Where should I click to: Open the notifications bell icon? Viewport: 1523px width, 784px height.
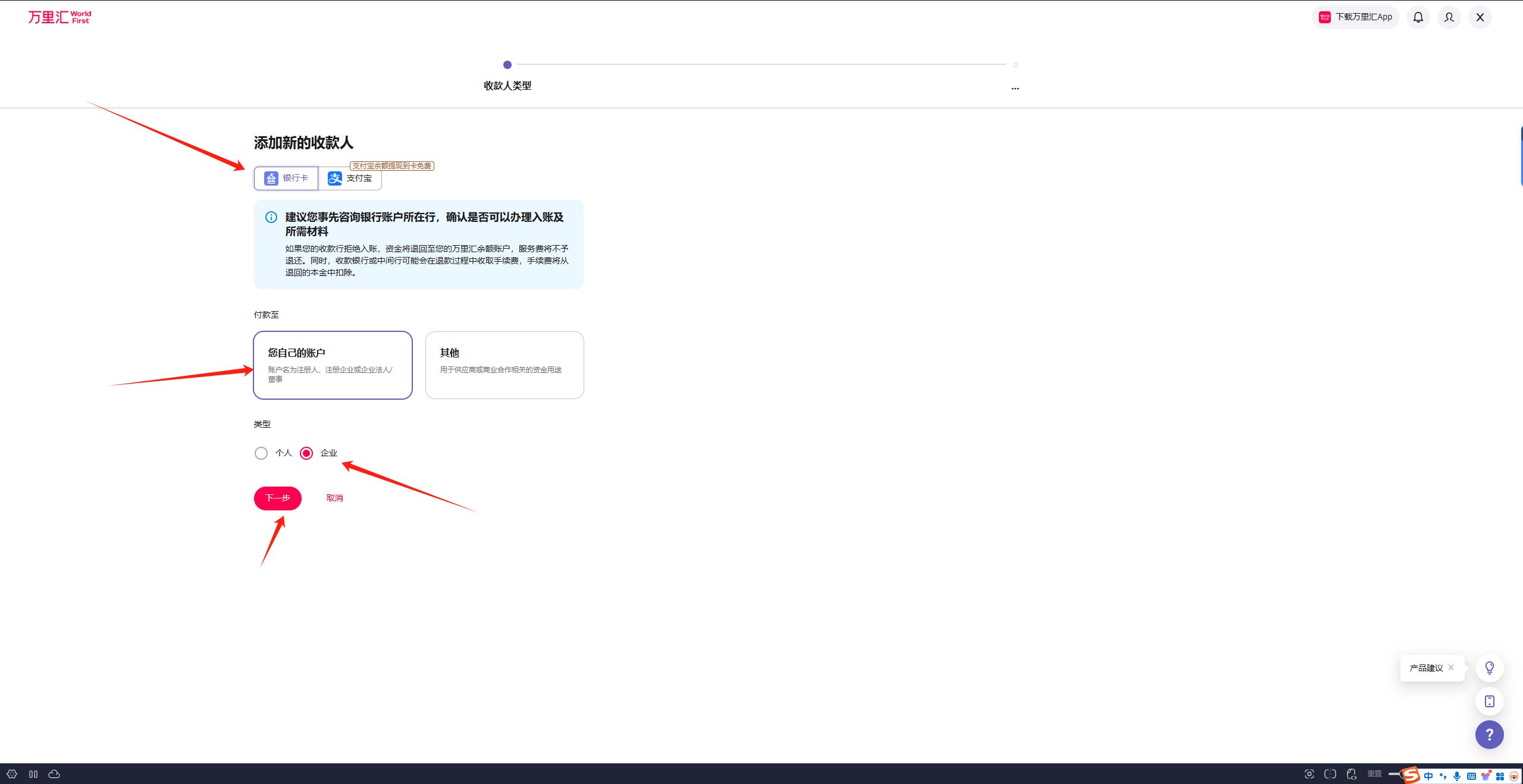click(x=1418, y=17)
